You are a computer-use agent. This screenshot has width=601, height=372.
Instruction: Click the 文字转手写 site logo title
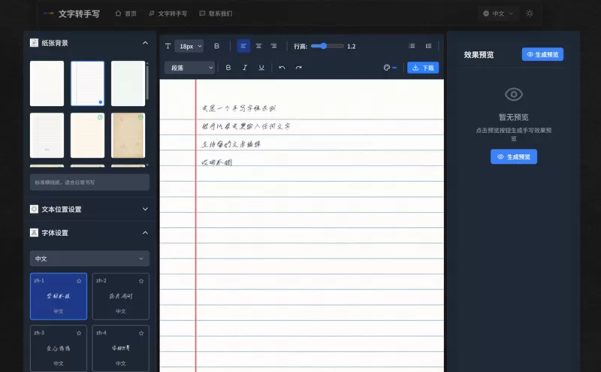pos(79,14)
